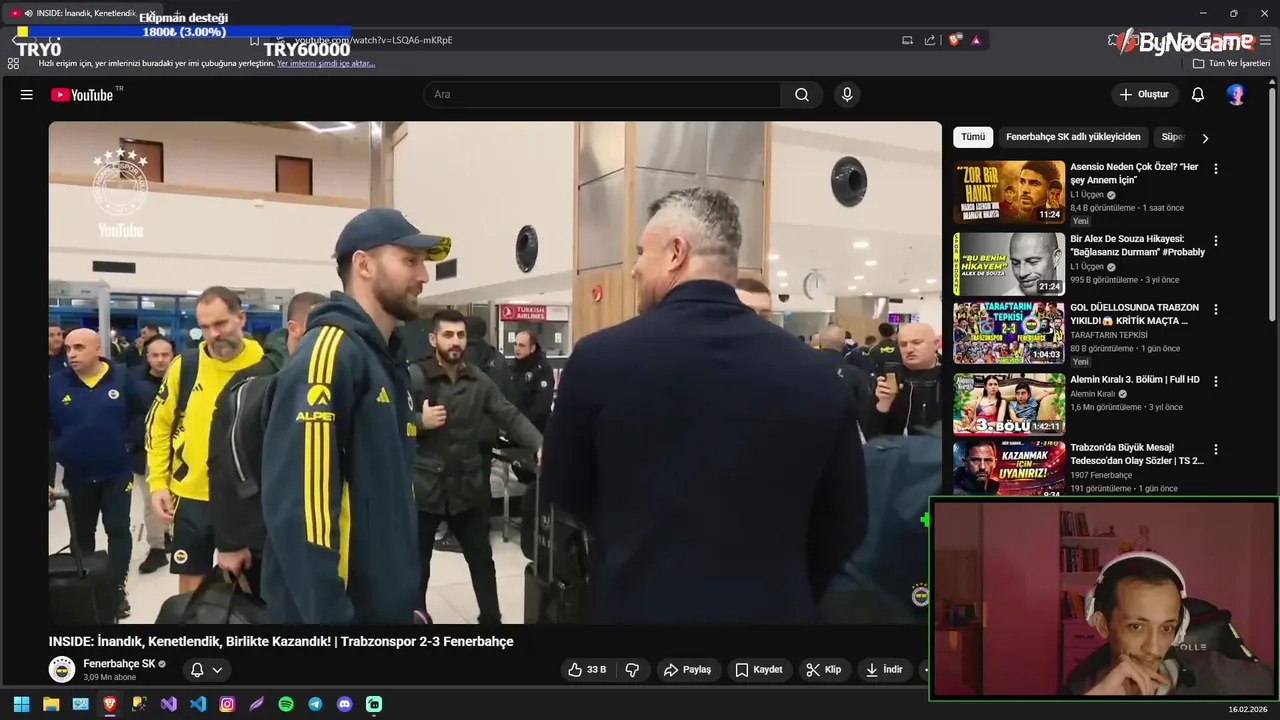Show more filter chips with the right chevron
Image resolution: width=1280 pixels, height=720 pixels.
pos(1205,138)
